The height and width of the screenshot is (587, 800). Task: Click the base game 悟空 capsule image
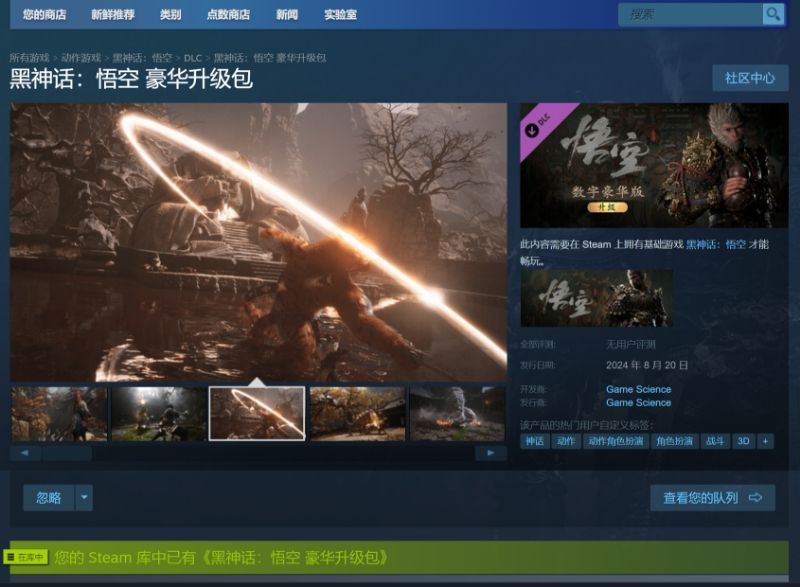[596, 298]
